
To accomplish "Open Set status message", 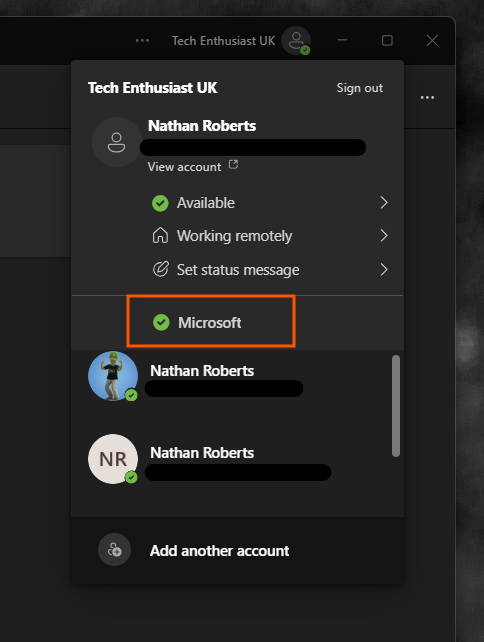I will [270, 269].
